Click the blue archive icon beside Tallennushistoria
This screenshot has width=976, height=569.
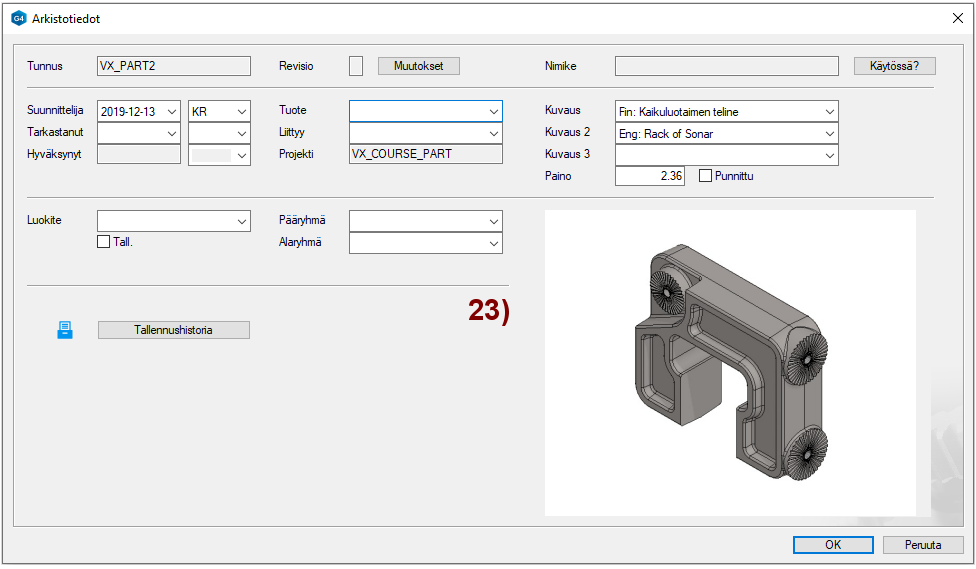pos(65,330)
